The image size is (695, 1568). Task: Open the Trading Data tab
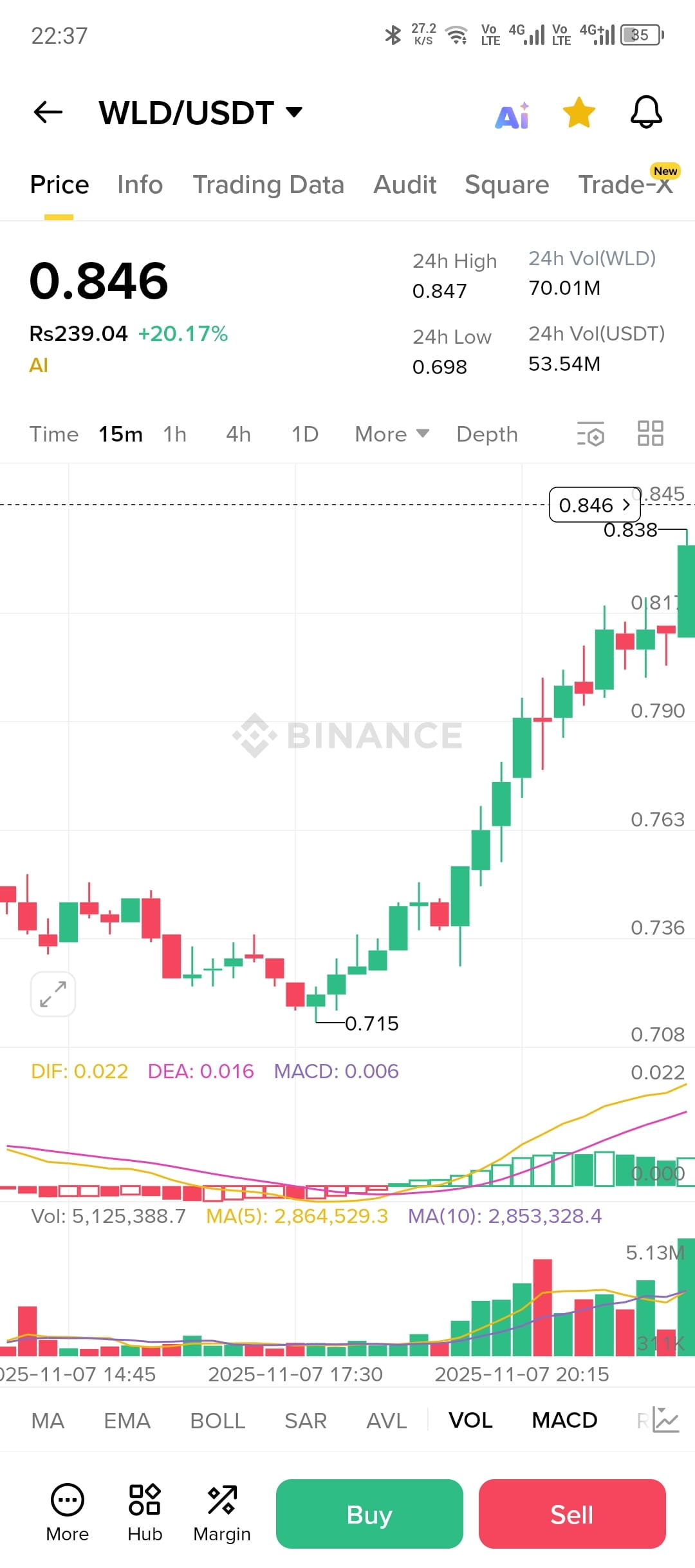click(x=268, y=185)
